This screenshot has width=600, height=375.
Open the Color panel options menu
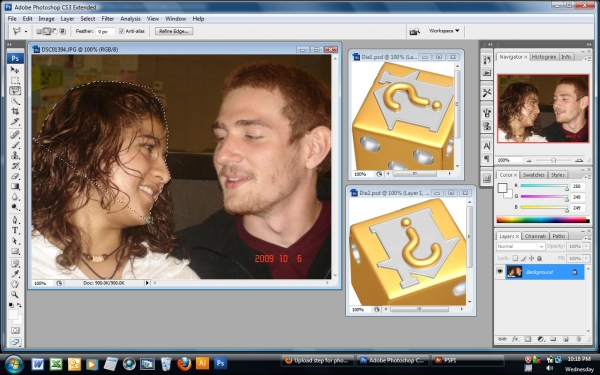tap(587, 177)
